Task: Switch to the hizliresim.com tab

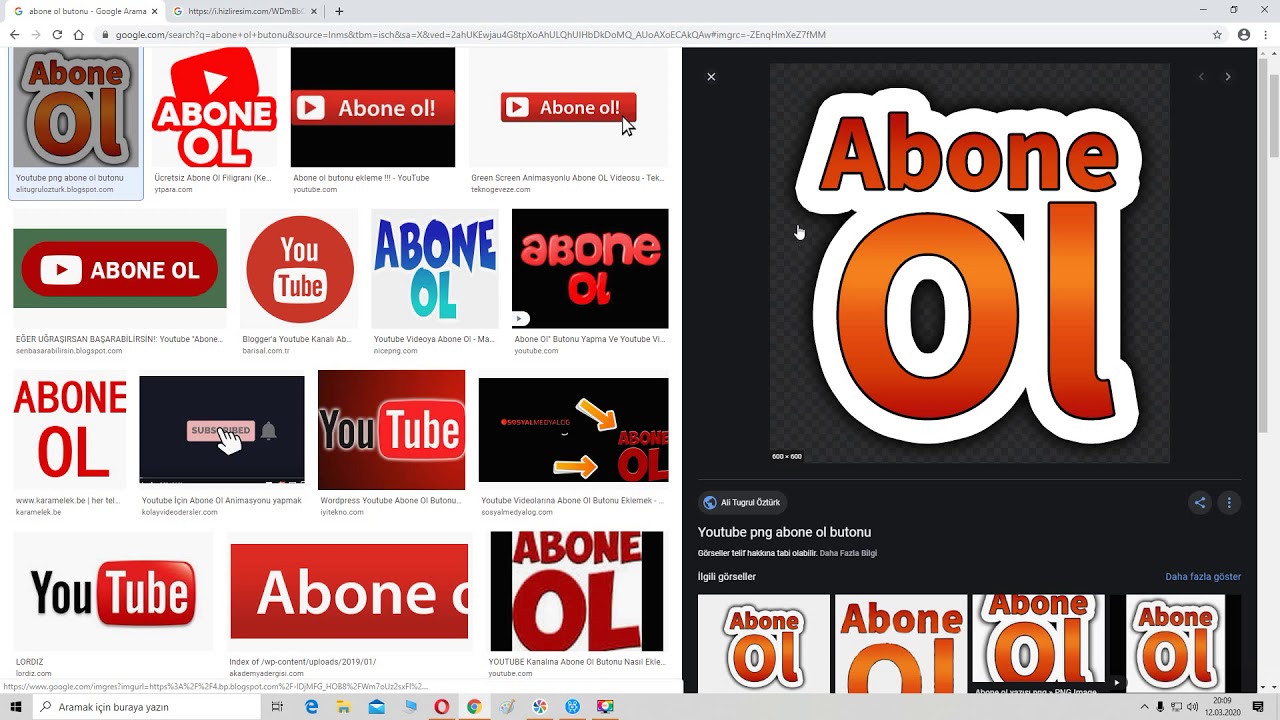Action: coord(245,11)
